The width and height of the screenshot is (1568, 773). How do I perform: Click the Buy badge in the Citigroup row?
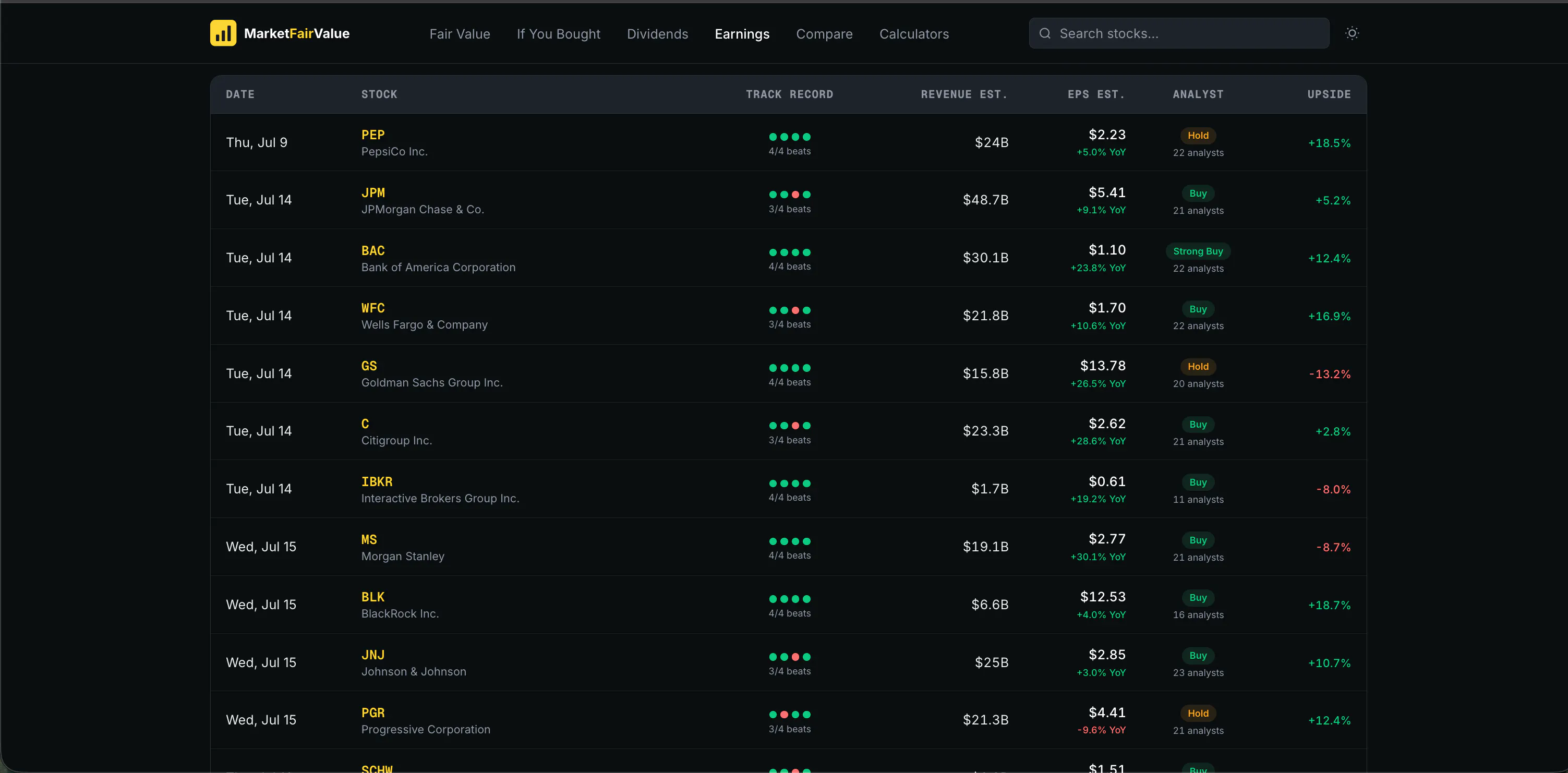pyautogui.click(x=1198, y=424)
